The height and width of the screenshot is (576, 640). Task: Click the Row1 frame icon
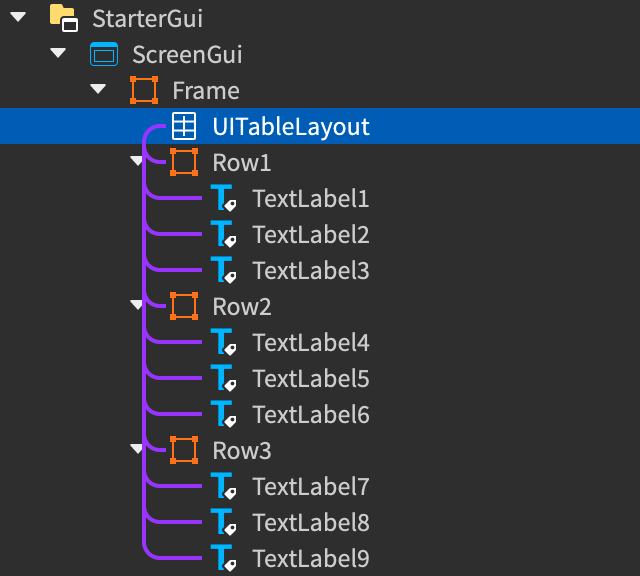184,162
